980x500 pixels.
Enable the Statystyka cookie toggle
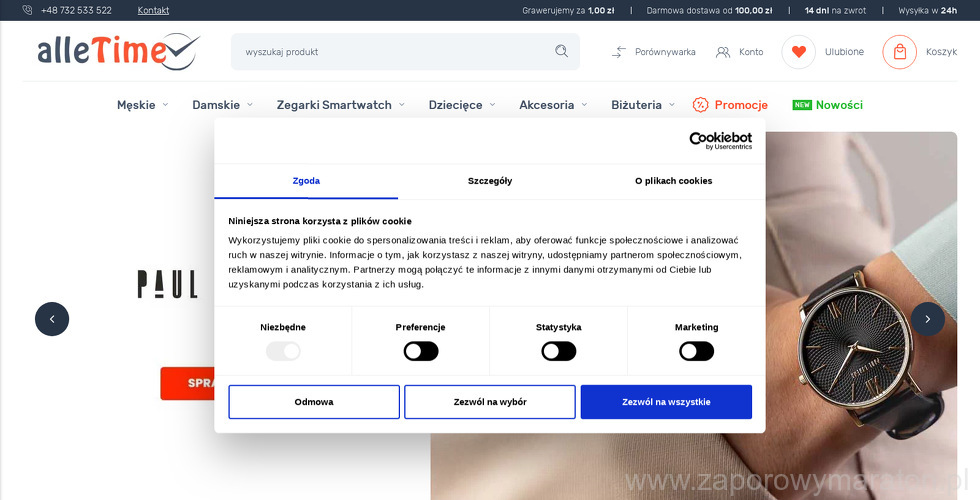(x=558, y=351)
